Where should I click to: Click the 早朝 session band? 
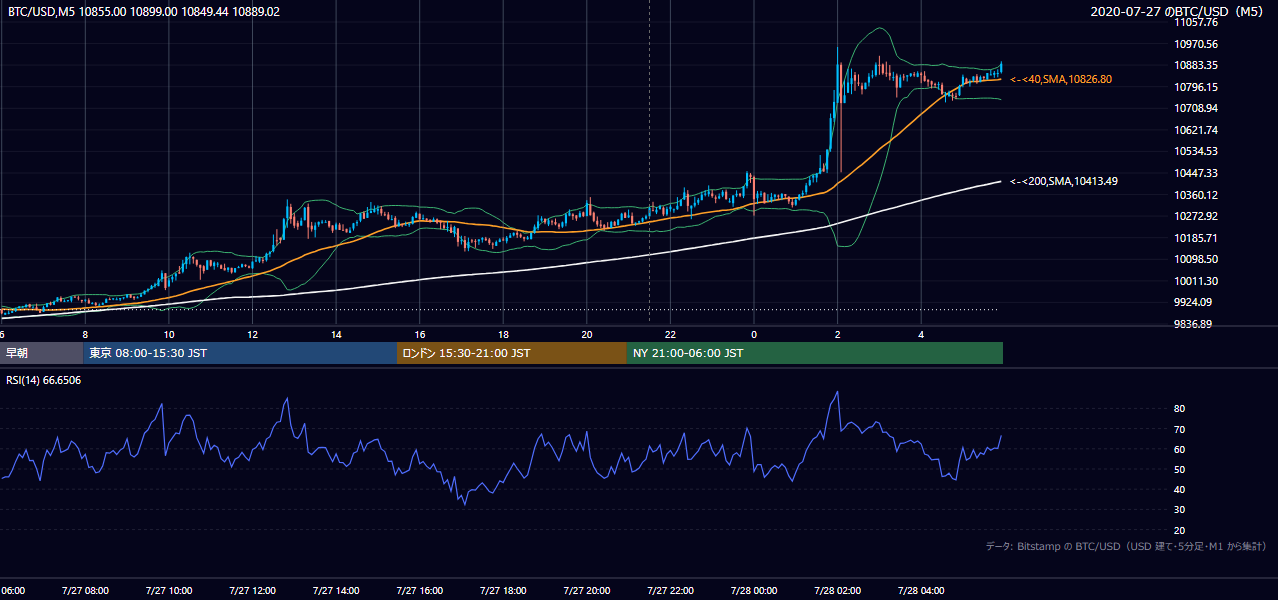pos(41,353)
